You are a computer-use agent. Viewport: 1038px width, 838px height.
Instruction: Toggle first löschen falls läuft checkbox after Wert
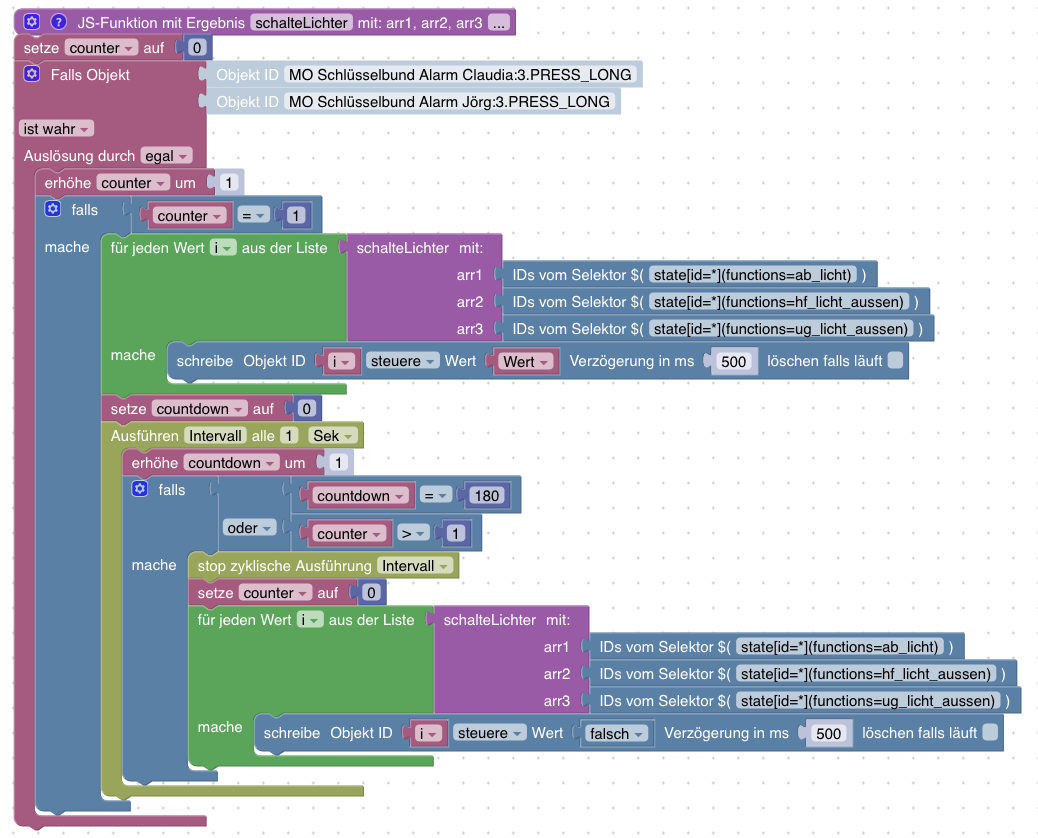click(x=895, y=360)
